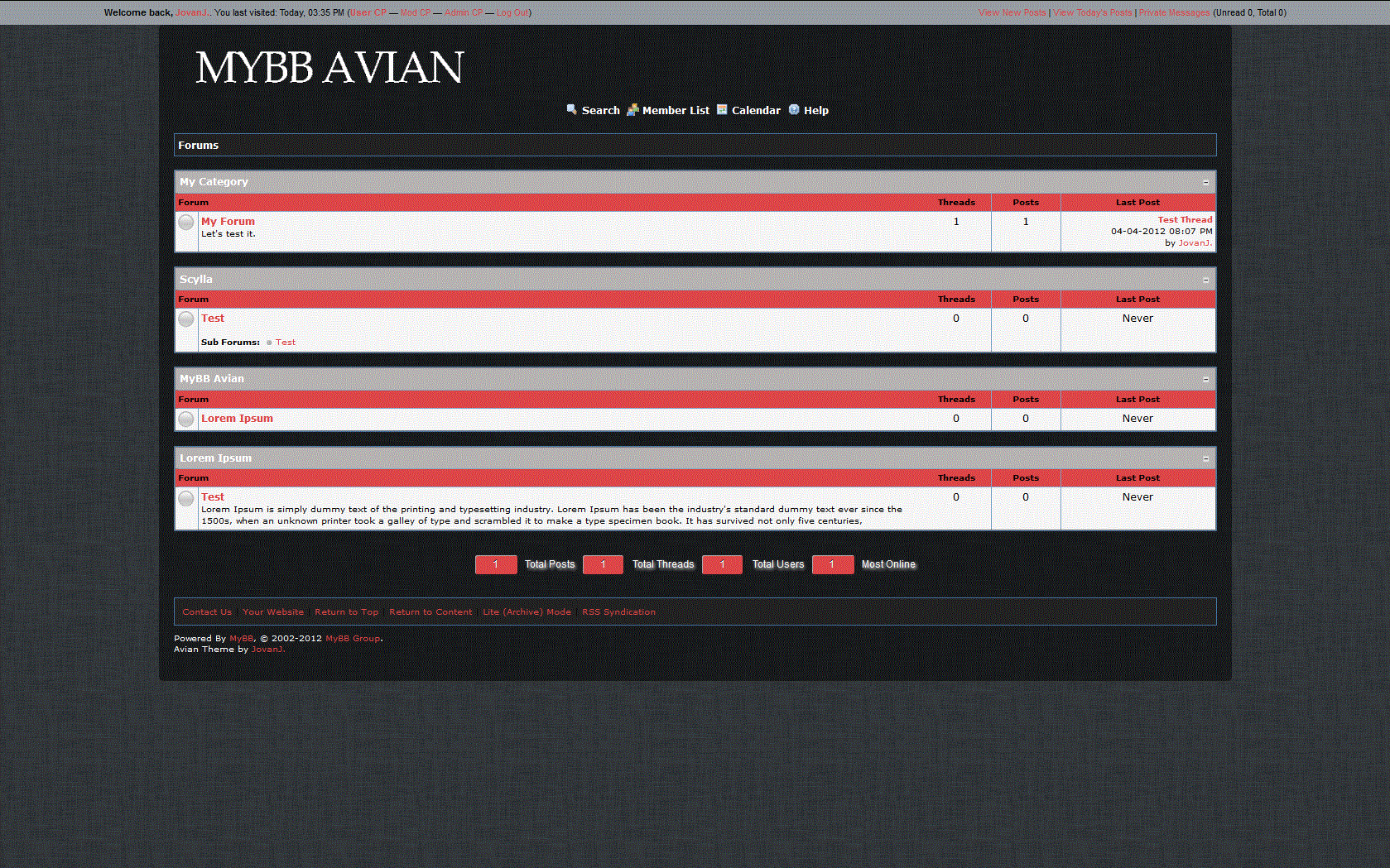Click the status icon in the Scylla Test row

tap(186, 319)
